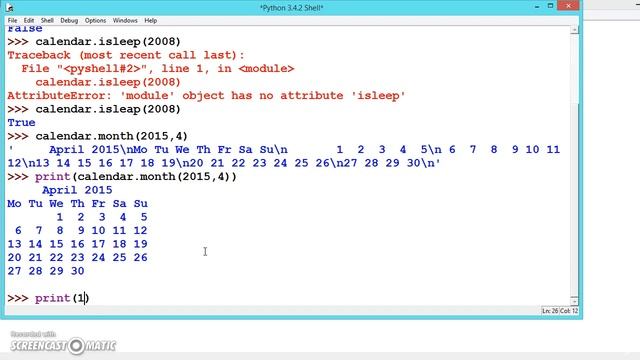Open the Debug menu
The height and width of the screenshot is (360, 640).
click(69, 20)
